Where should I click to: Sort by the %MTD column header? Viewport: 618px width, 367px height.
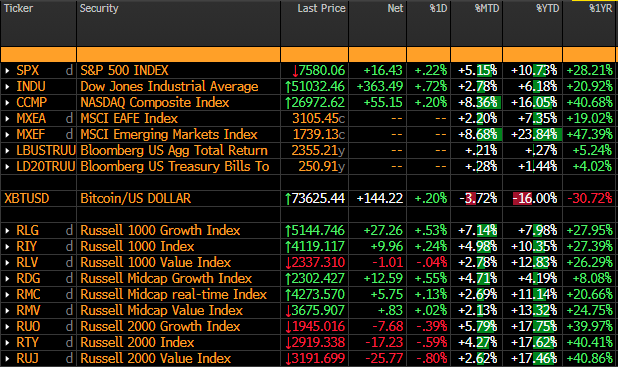(x=487, y=8)
